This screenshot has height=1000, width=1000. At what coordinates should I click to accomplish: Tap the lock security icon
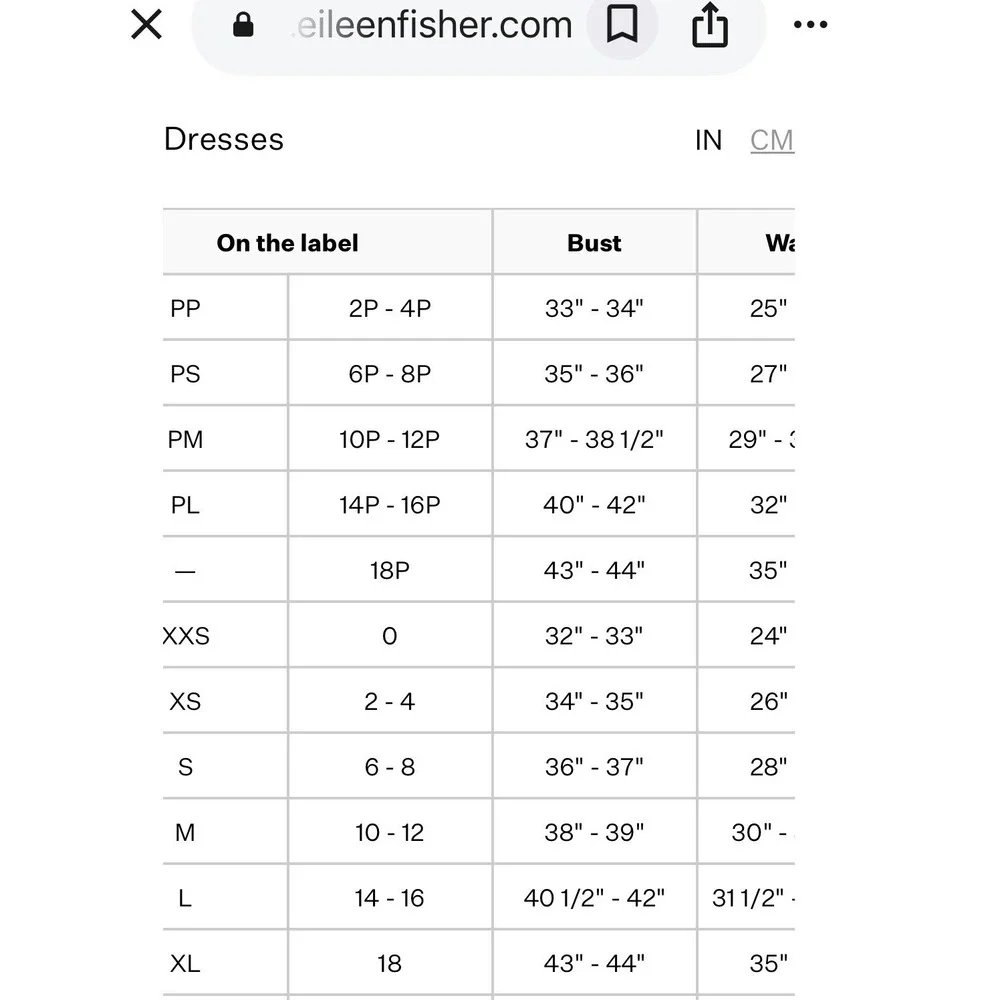pyautogui.click(x=243, y=26)
